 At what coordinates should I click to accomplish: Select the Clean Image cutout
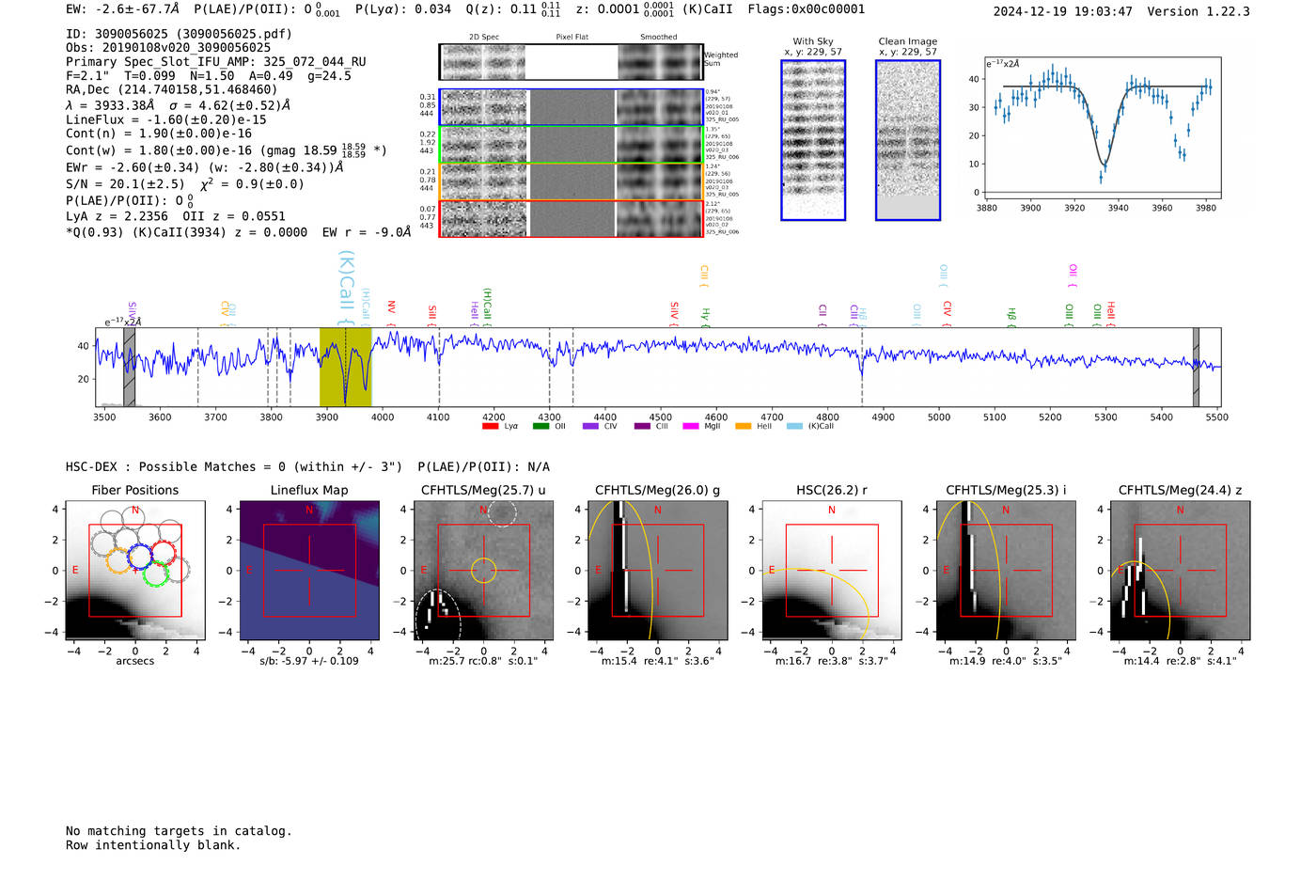coord(908,140)
